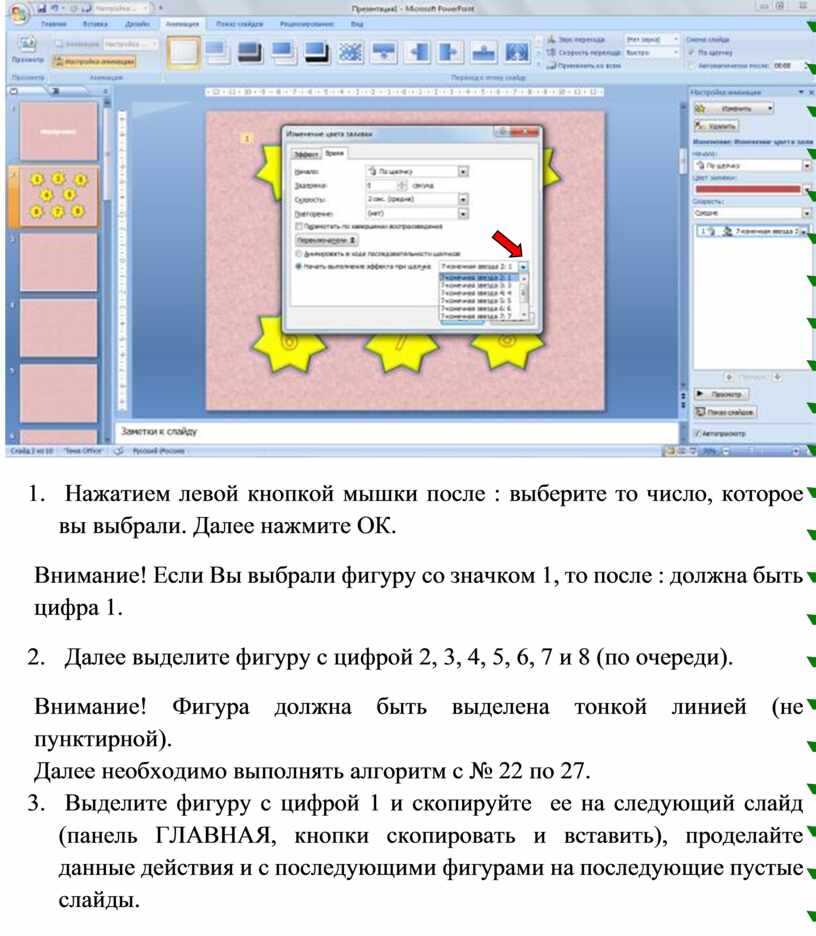Open the Скорость перехода speed dropdown
This screenshot has height=936, width=816.
point(676,53)
